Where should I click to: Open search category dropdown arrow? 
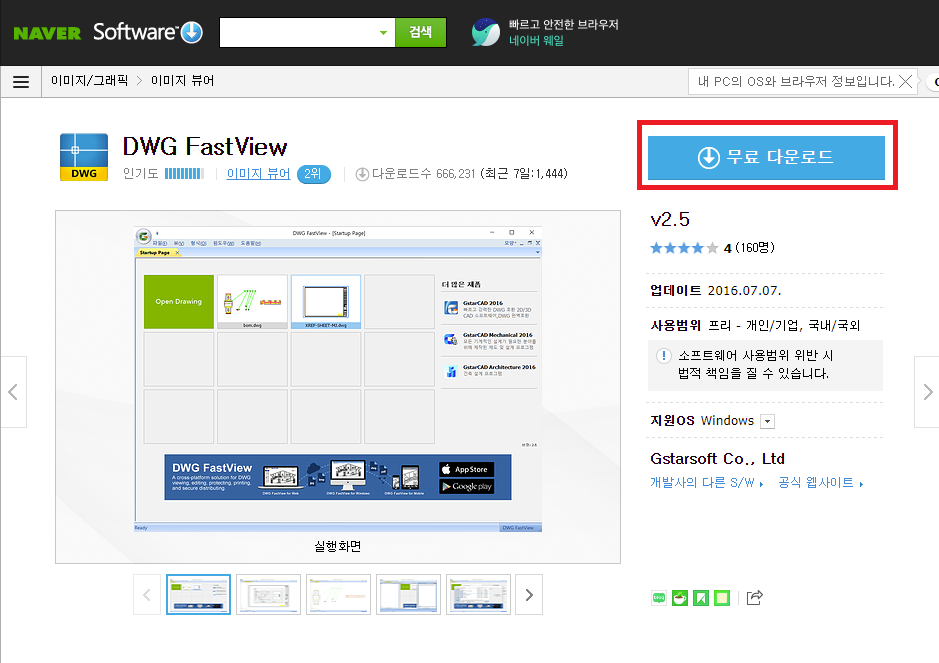point(383,33)
